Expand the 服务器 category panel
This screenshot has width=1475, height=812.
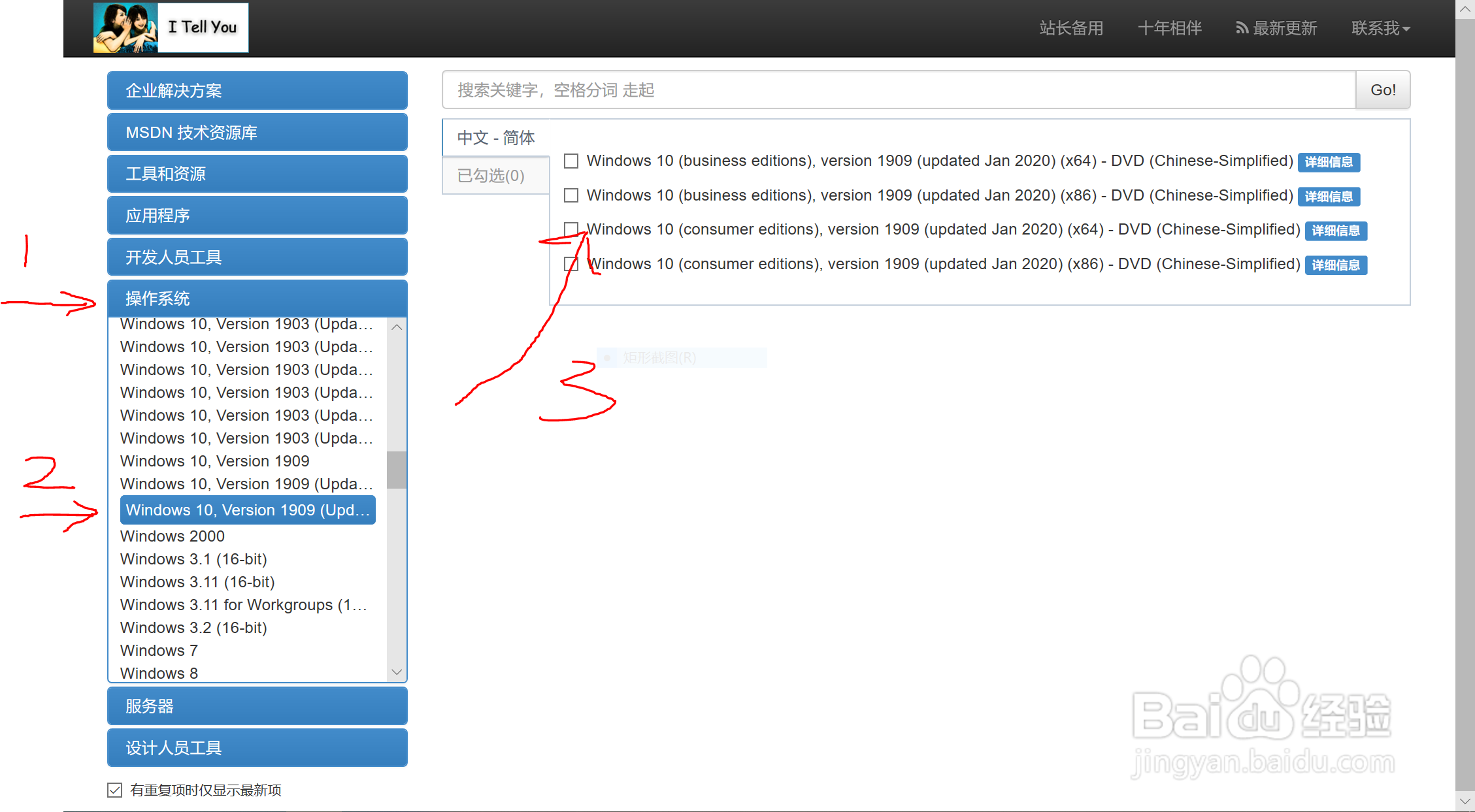257,706
